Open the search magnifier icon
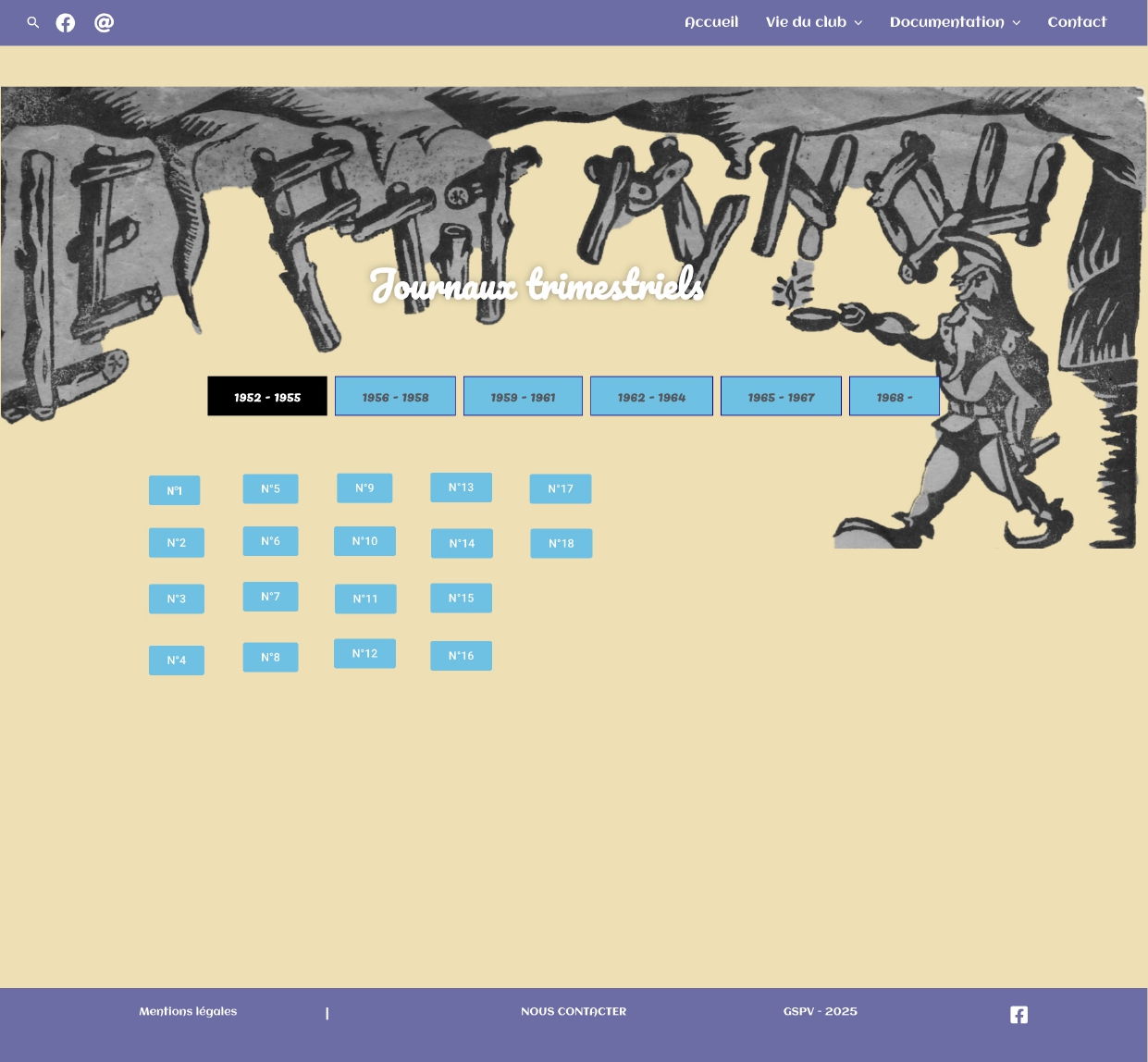The height and width of the screenshot is (1062, 1148). pyautogui.click(x=33, y=22)
